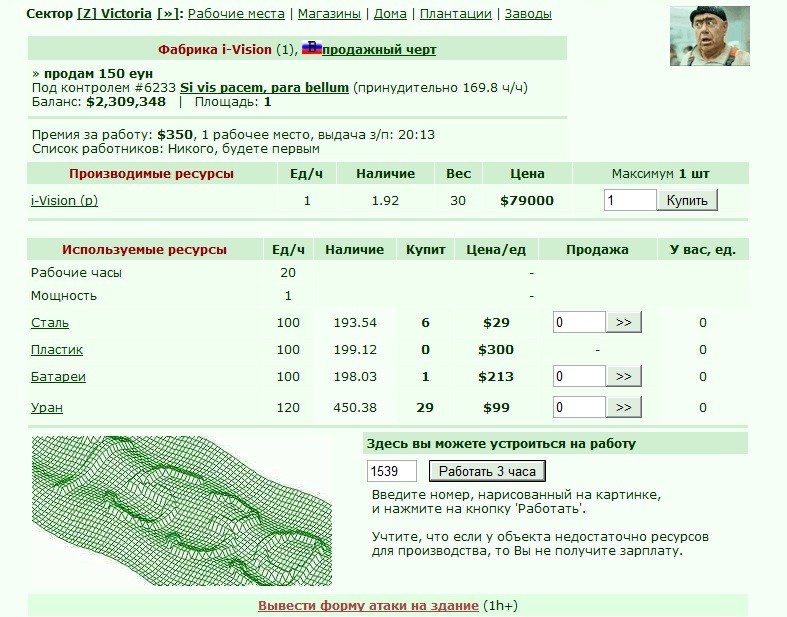Click the green captcha mesh image
This screenshot has width=787, height=617.
point(182,511)
